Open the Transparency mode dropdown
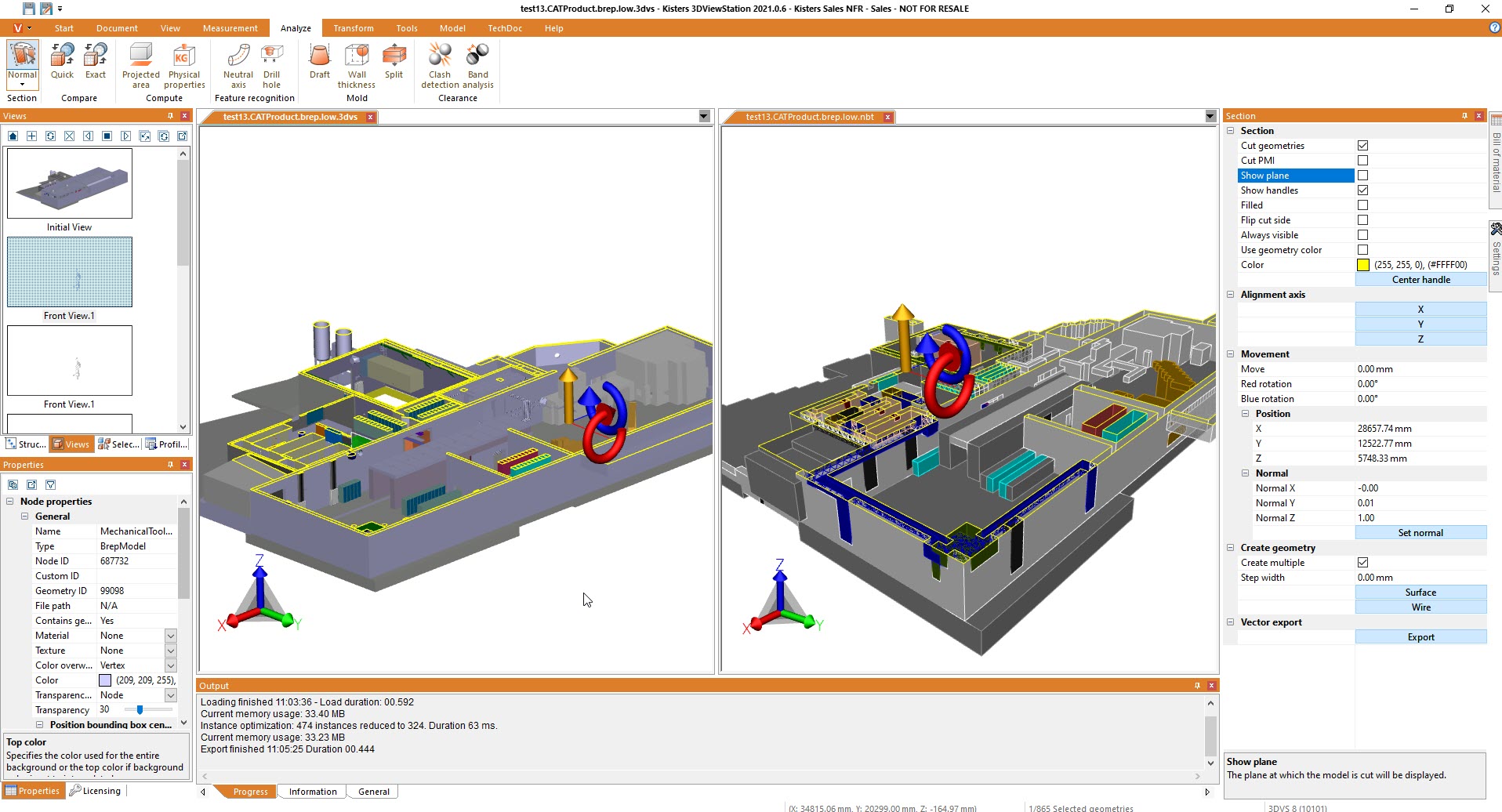The image size is (1502, 812). pos(170,695)
